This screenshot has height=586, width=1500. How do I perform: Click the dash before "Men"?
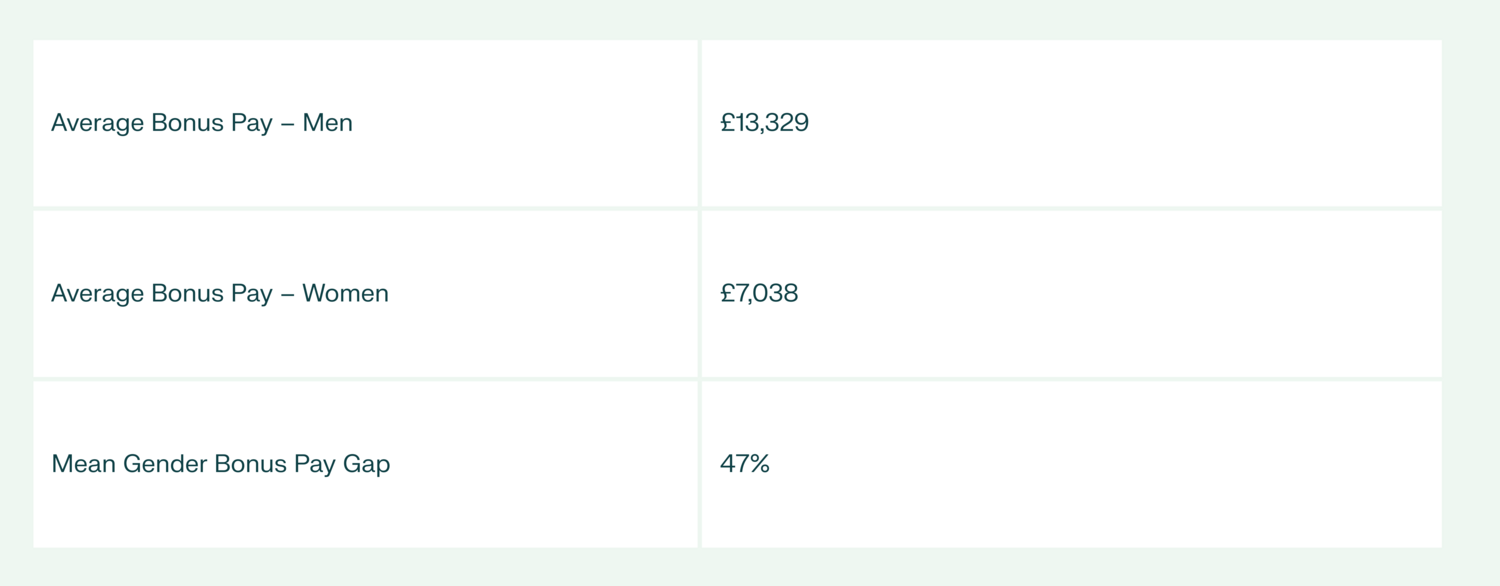(x=287, y=124)
